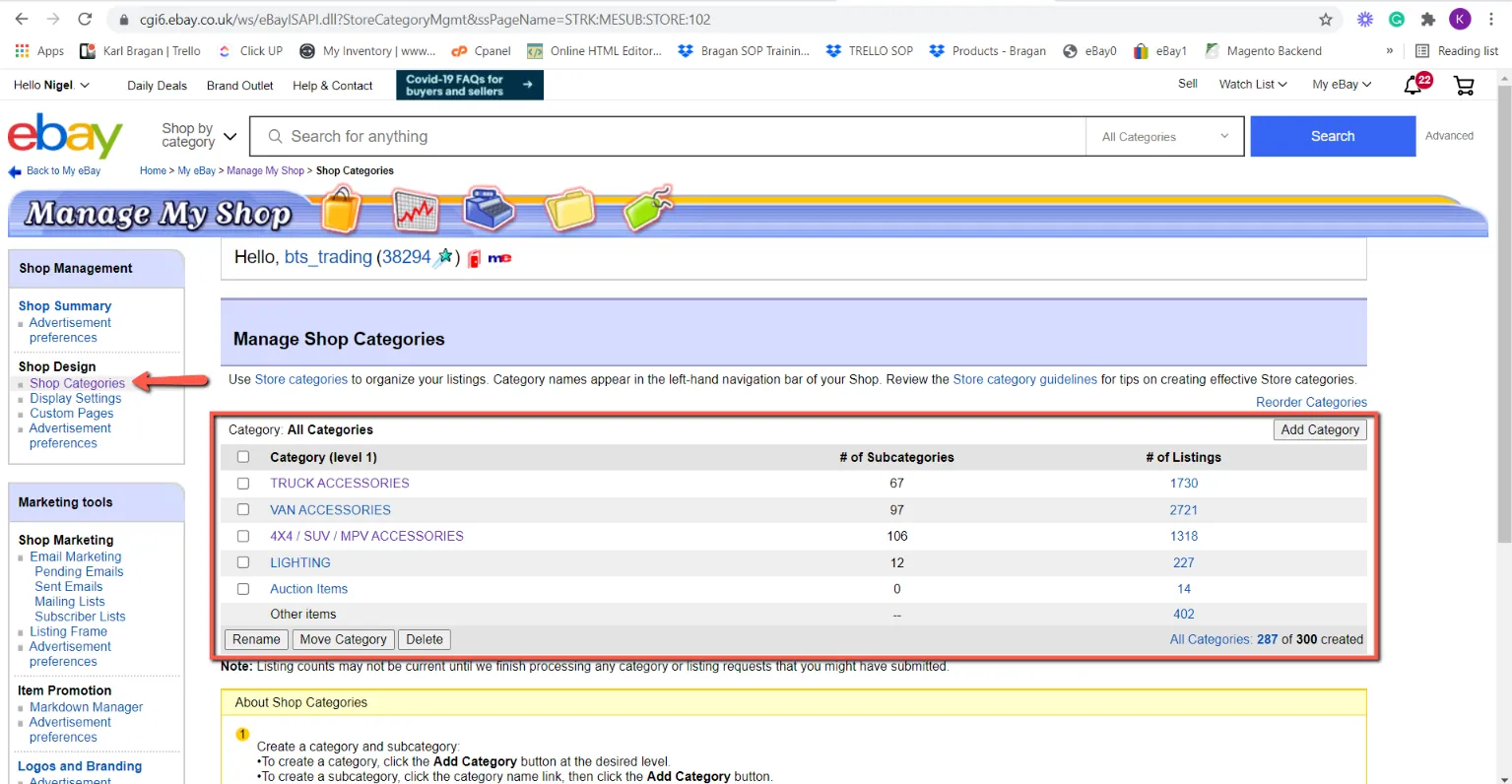Open the Sell menu item

click(1188, 84)
